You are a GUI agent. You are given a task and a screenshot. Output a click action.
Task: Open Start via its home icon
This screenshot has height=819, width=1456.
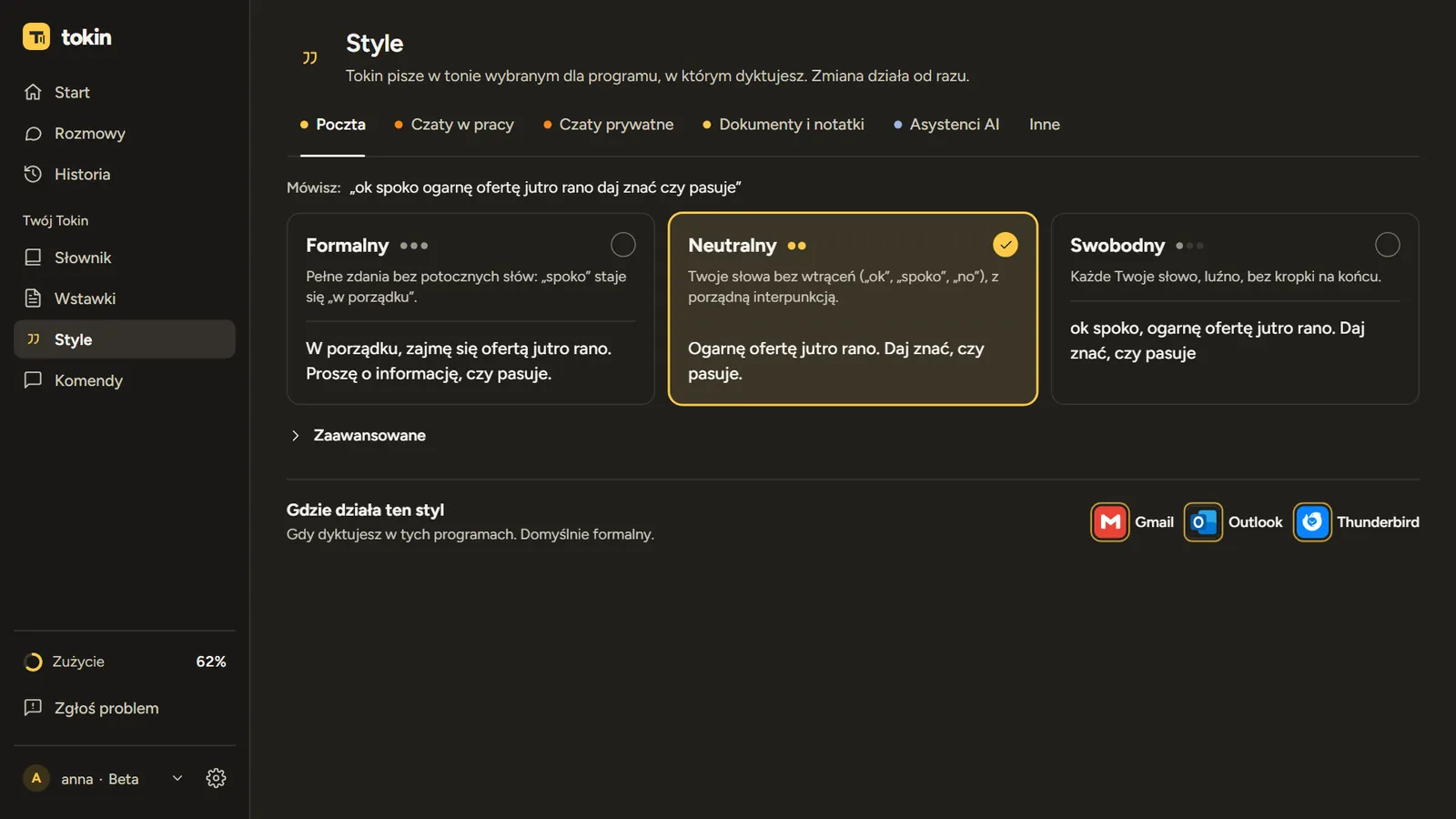[33, 92]
